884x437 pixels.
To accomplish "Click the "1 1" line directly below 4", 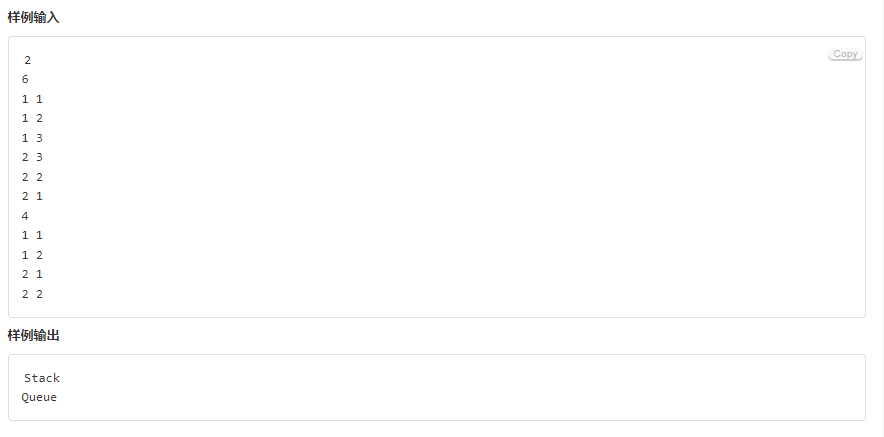I will [32, 235].
